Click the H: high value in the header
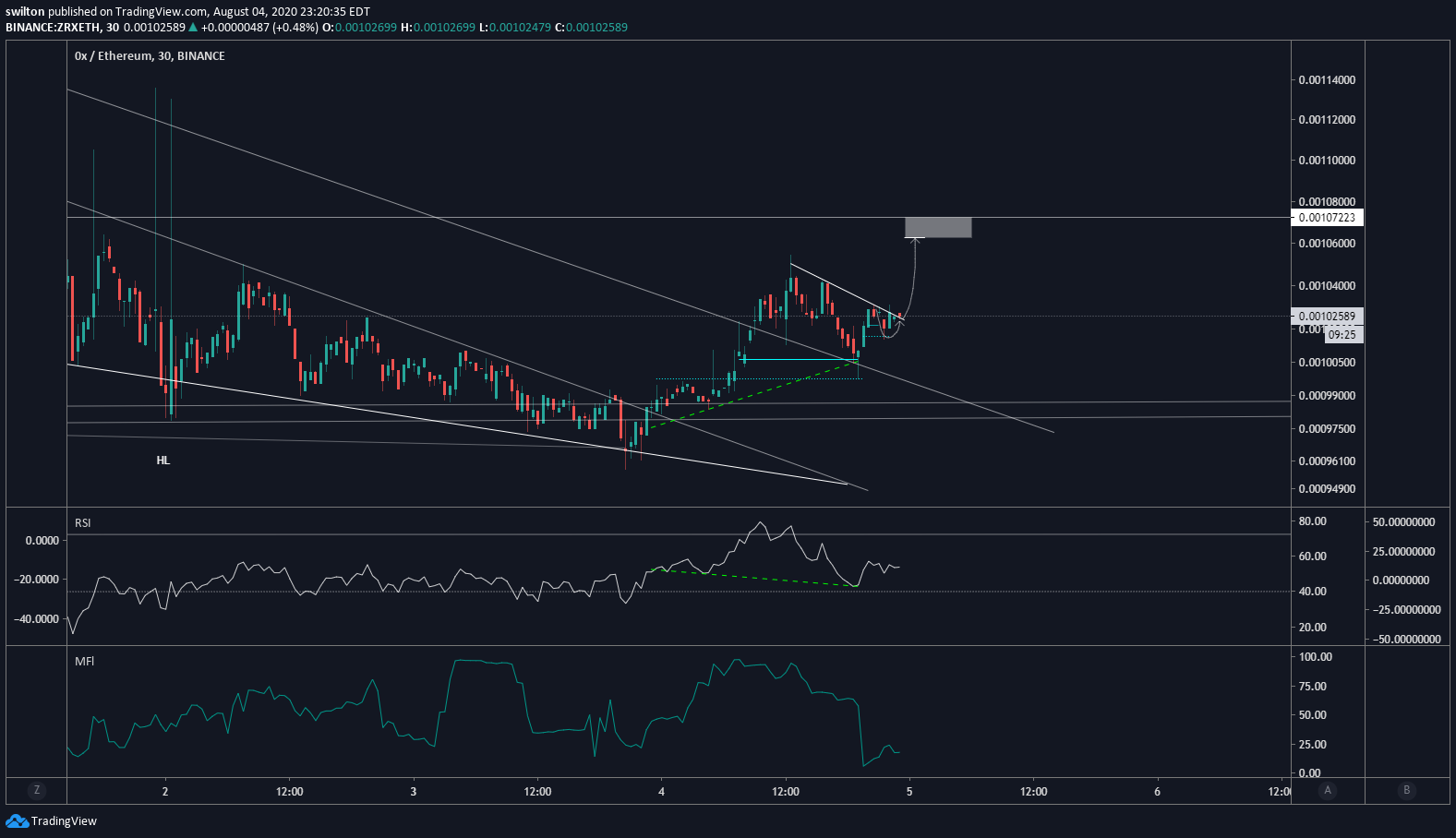 pos(438,27)
